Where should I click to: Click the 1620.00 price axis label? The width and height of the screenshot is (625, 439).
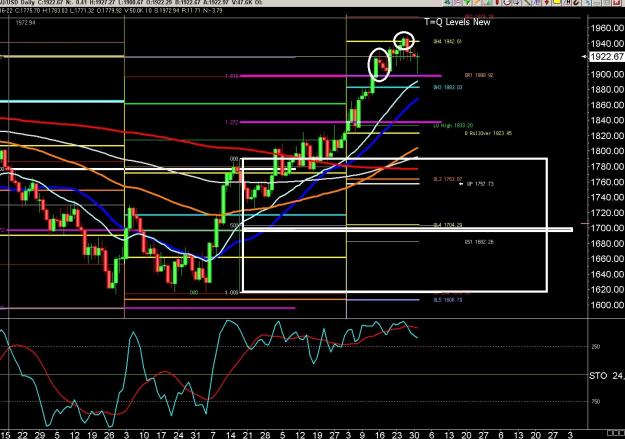(x=607, y=289)
